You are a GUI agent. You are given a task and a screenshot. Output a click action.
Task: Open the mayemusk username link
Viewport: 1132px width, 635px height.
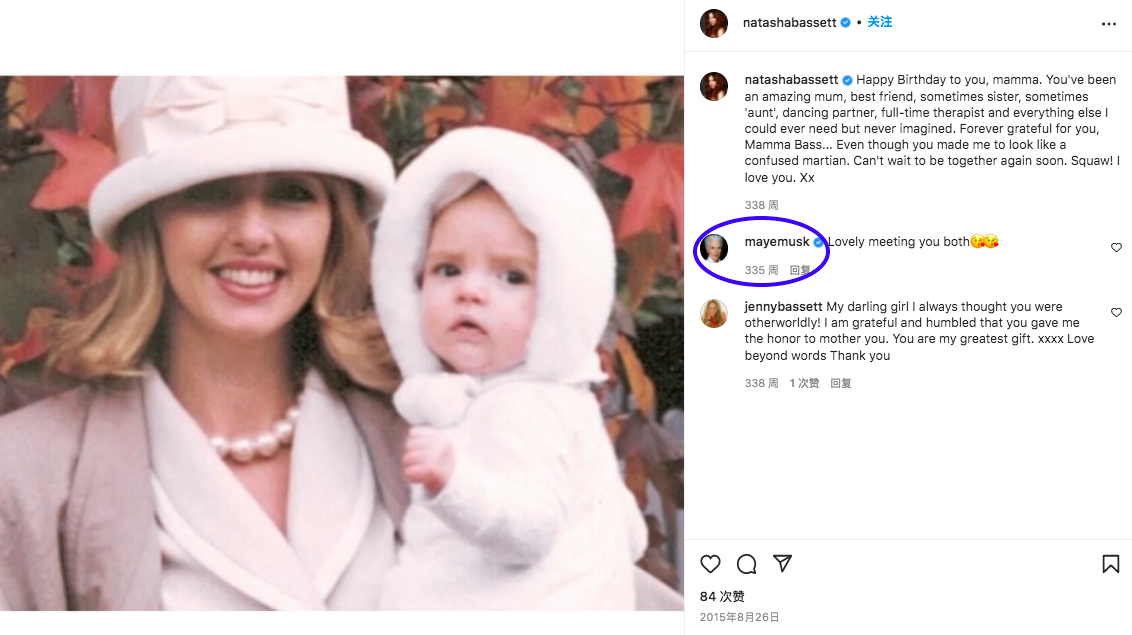[x=777, y=242]
